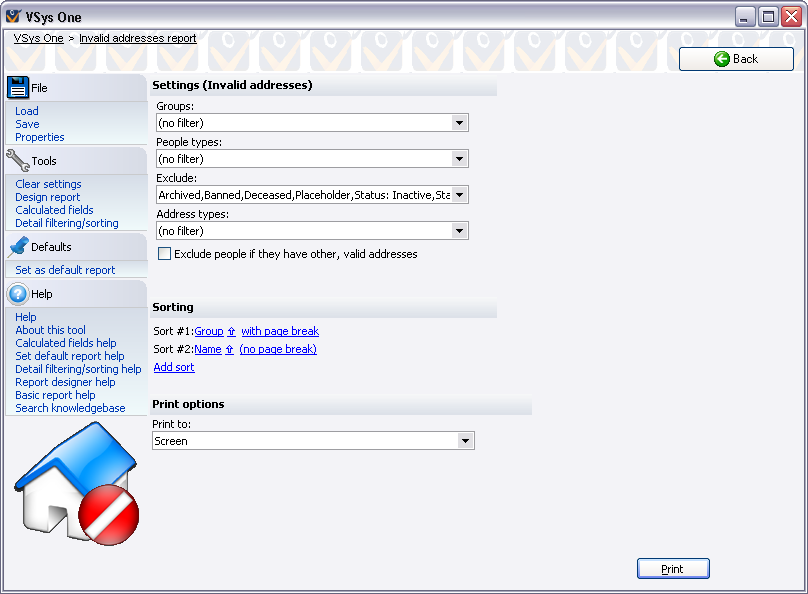Click Search knowledgebase

pyautogui.click(x=70, y=408)
